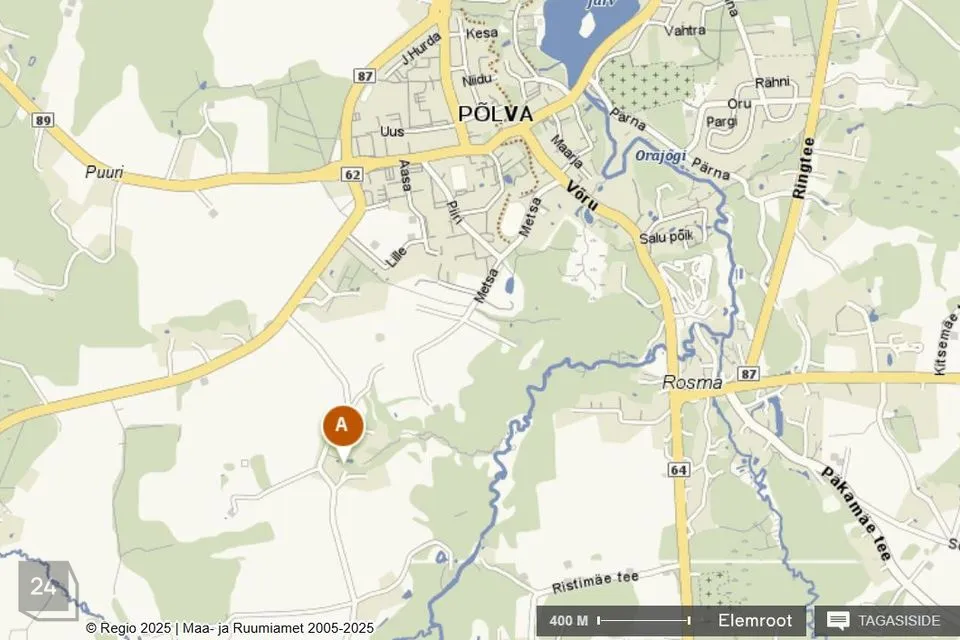Screen dimensions: 960x640
Task: Click the 400 M scale bar
Action: click(x=621, y=620)
